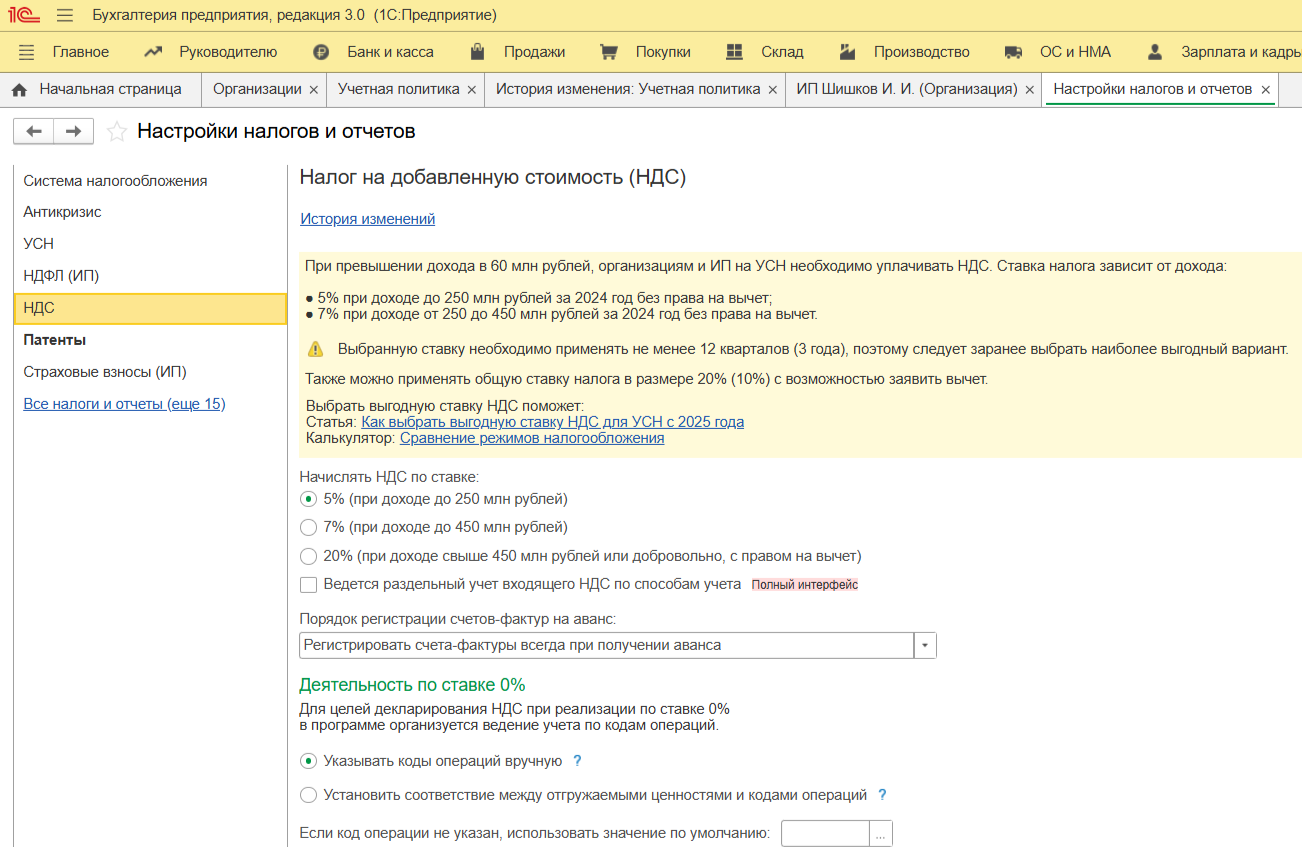Switch to the Учетная политика tab
This screenshot has width=1302, height=847.
pos(398,89)
